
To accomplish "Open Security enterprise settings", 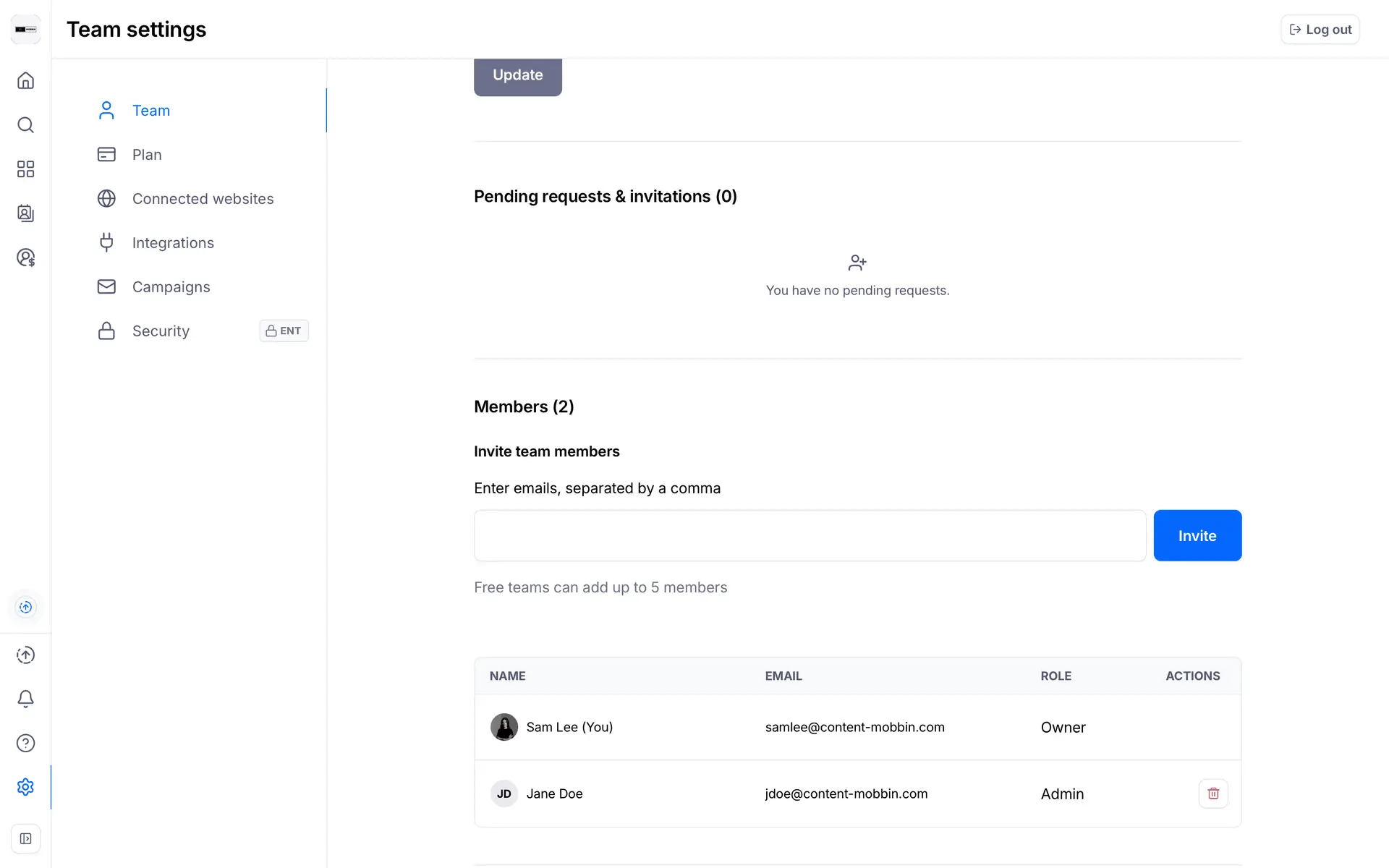I will coord(161,331).
